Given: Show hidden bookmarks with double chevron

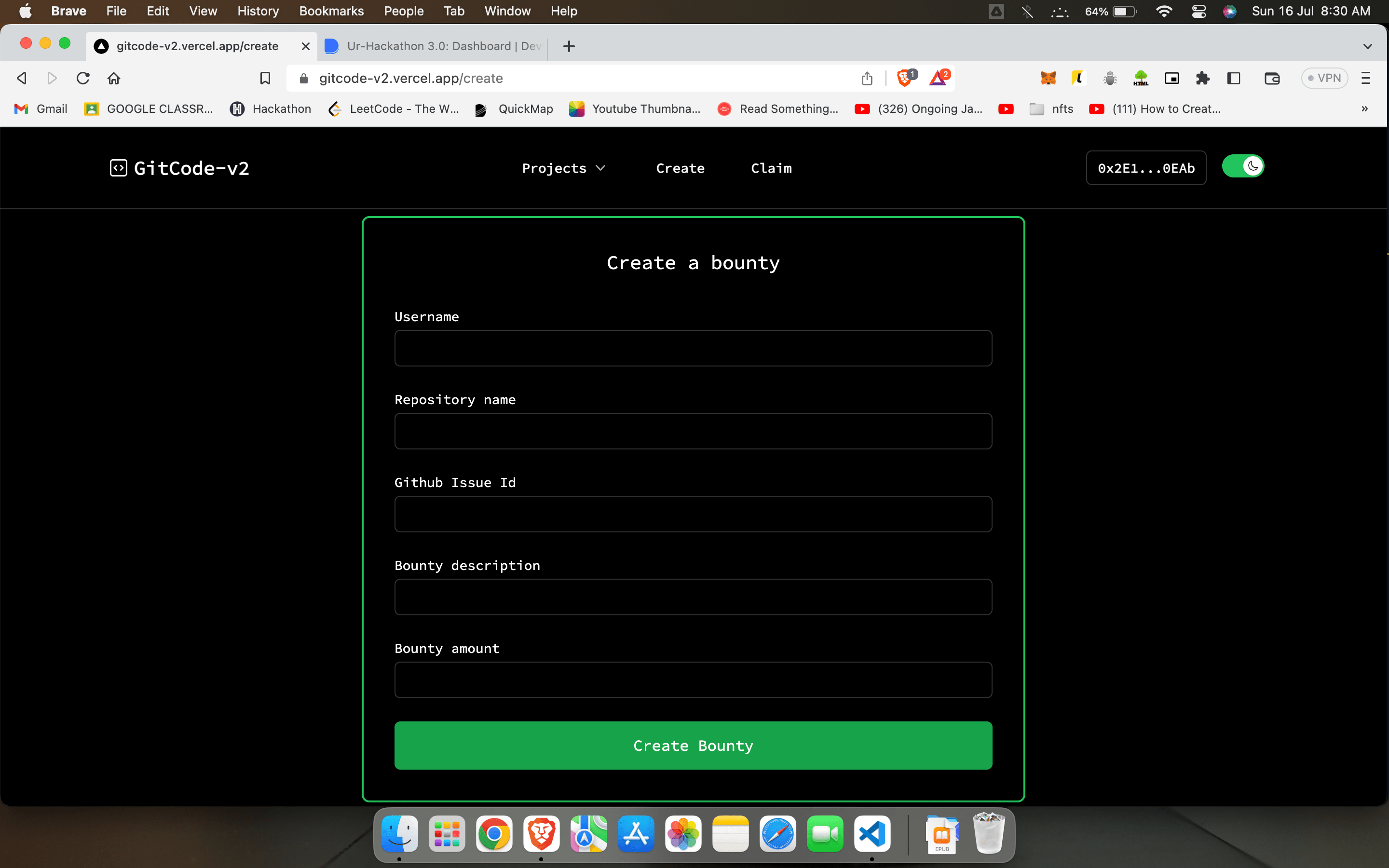Looking at the screenshot, I should click(1364, 108).
